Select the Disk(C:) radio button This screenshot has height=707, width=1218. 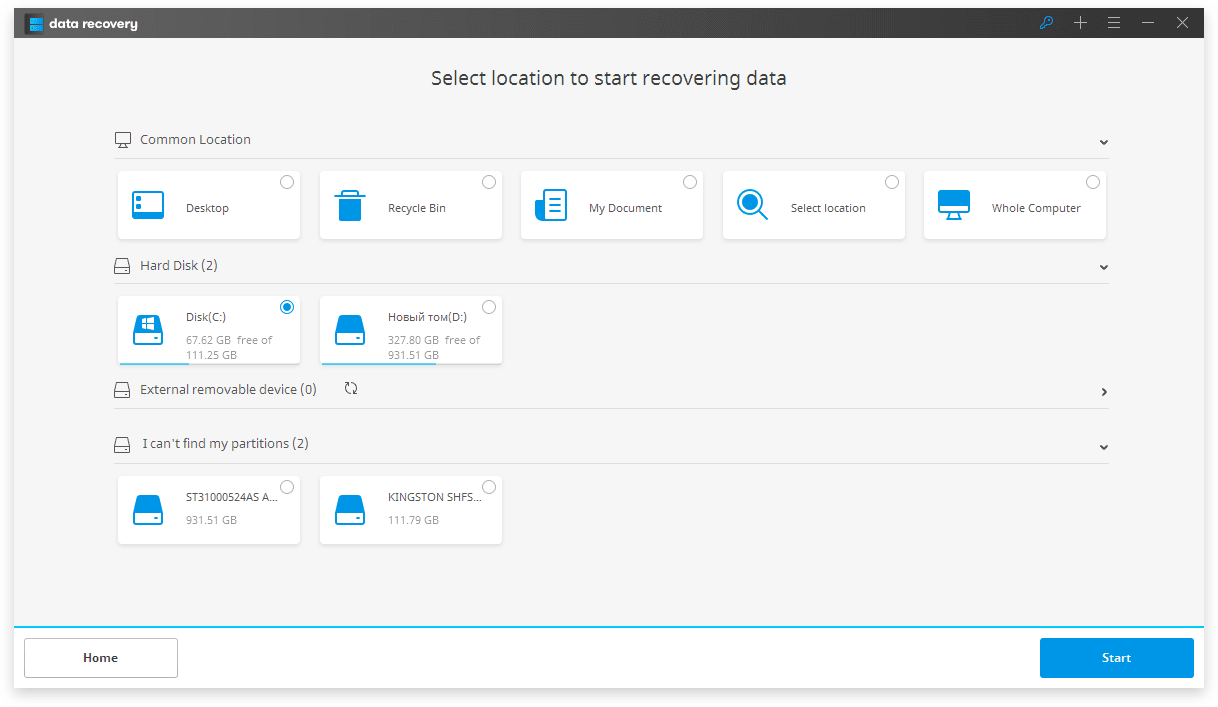pos(287,307)
